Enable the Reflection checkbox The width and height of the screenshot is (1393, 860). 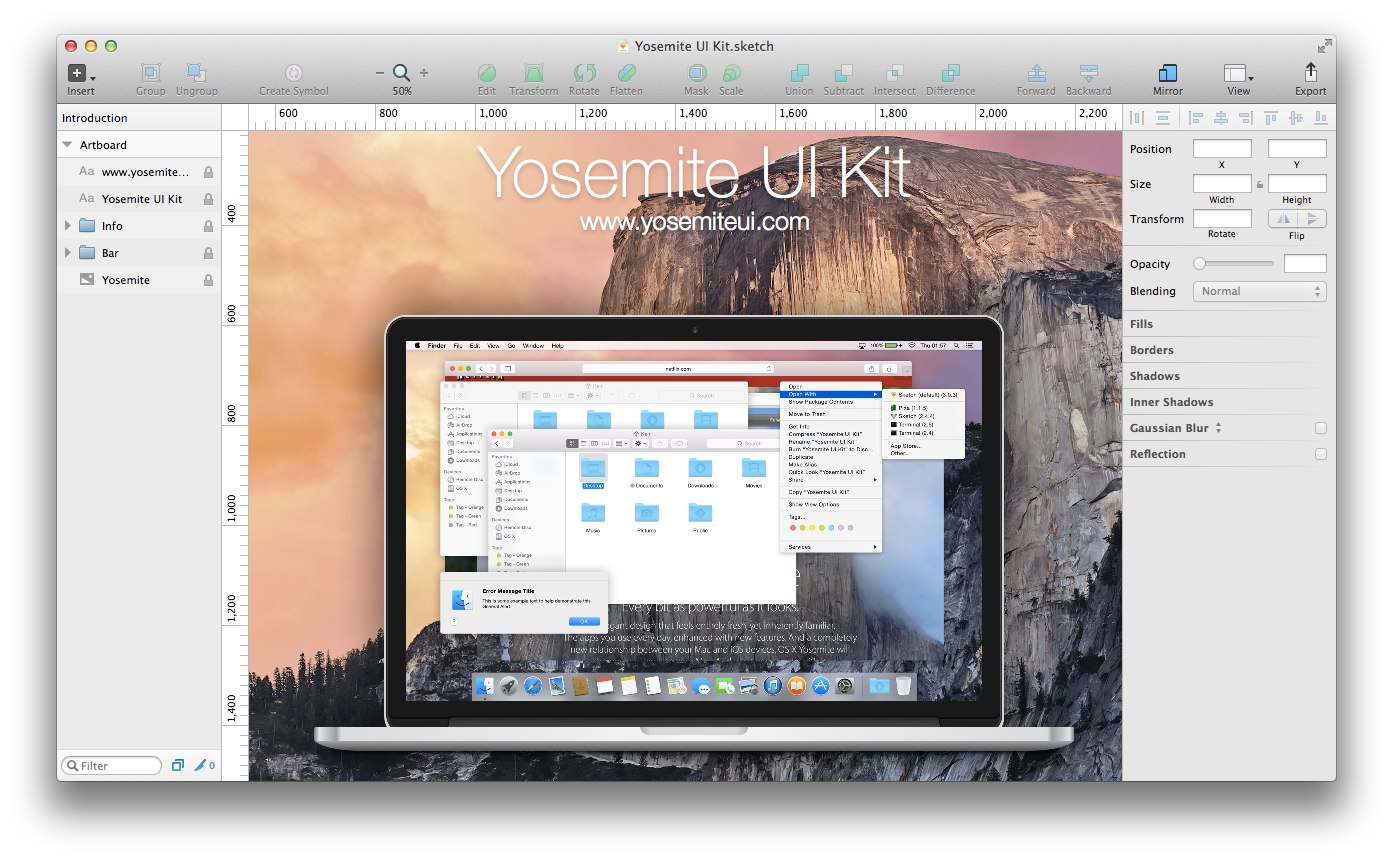(1321, 454)
